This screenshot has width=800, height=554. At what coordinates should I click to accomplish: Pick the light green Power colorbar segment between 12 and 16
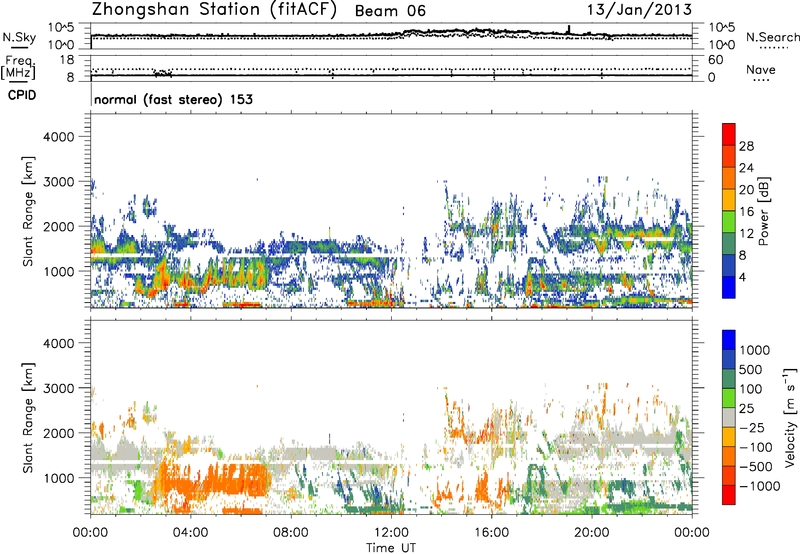(729, 221)
